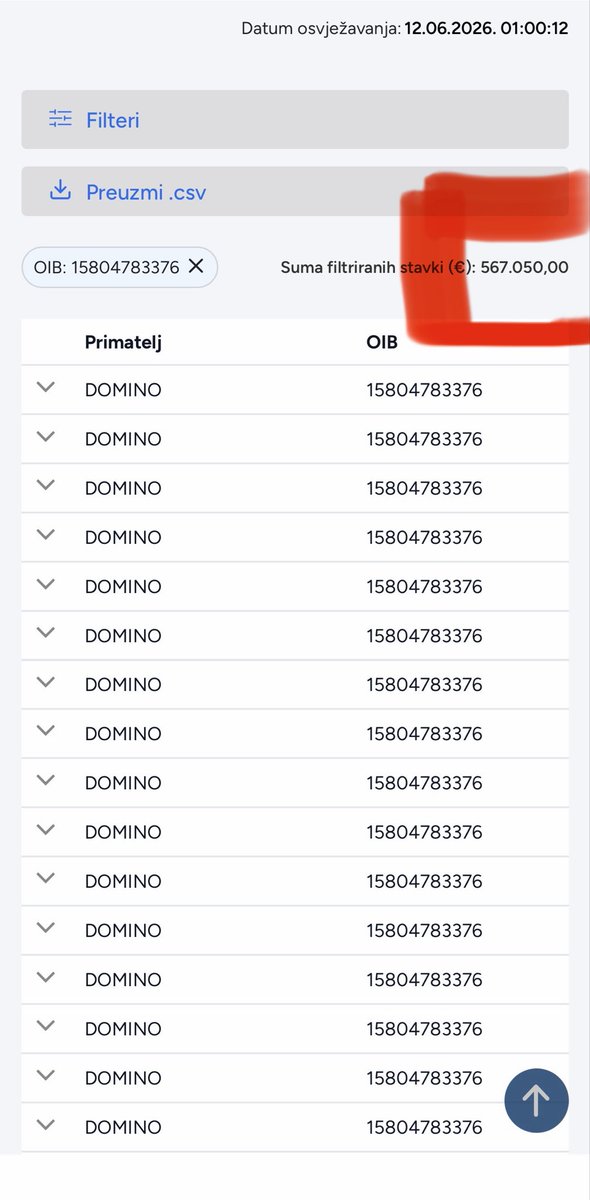Image resolution: width=590 pixels, height=1200 pixels.
Task: Download data with Preuzmi .csv button
Action: pos(295,191)
